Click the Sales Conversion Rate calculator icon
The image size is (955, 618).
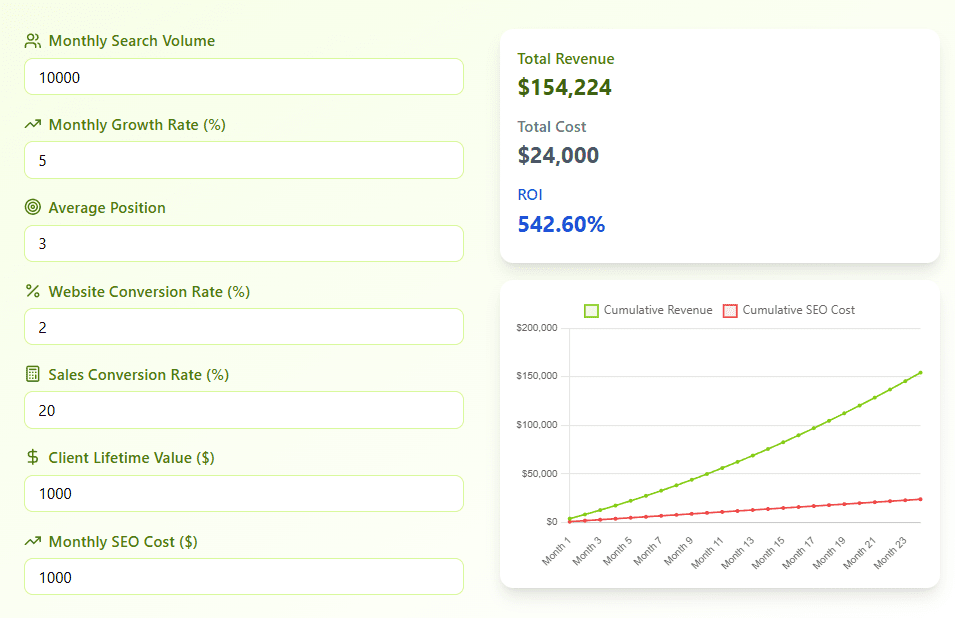31,374
